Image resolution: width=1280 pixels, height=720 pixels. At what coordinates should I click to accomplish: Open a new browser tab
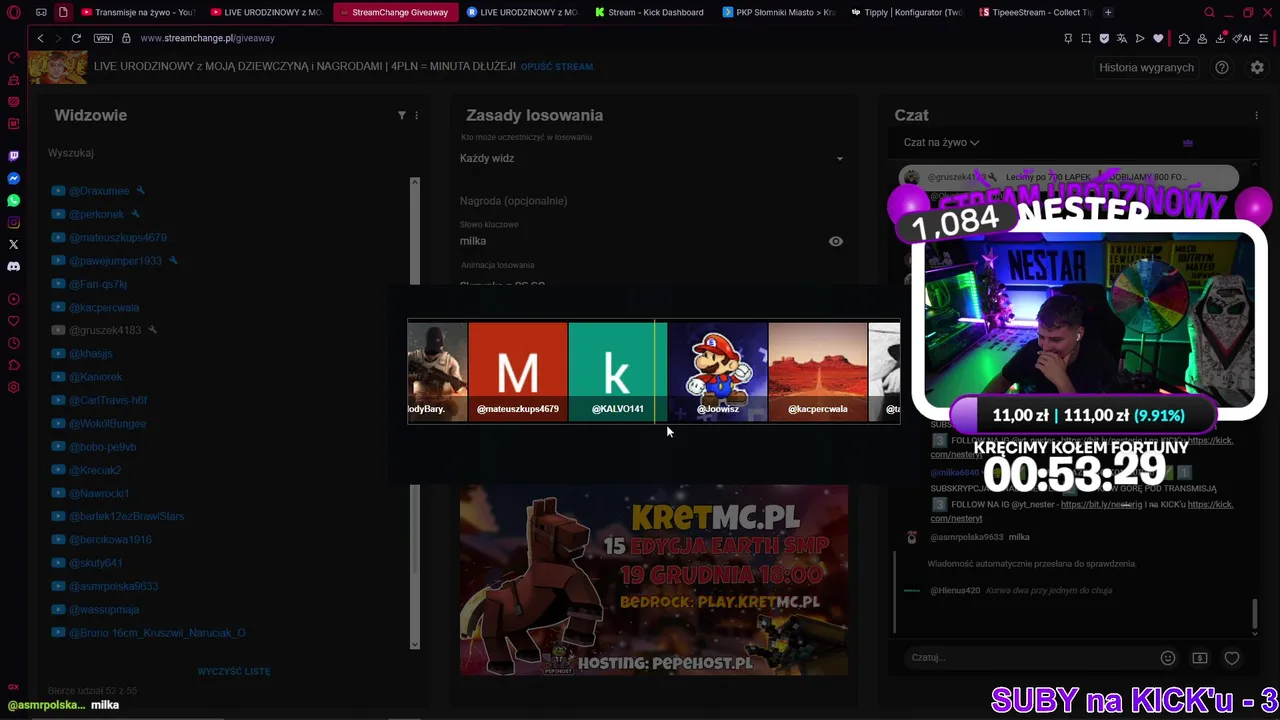[x=1108, y=12]
